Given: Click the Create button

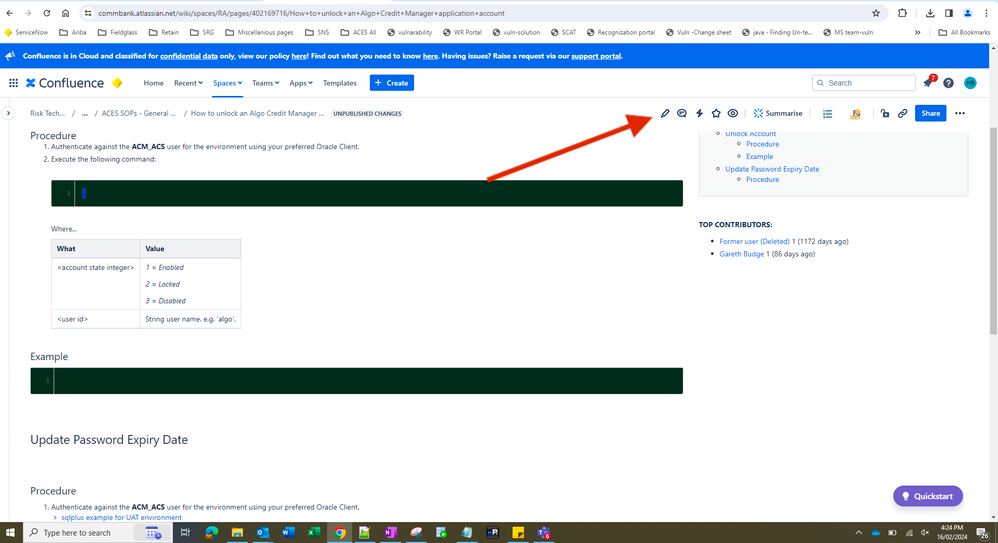Looking at the screenshot, I should click(391, 83).
